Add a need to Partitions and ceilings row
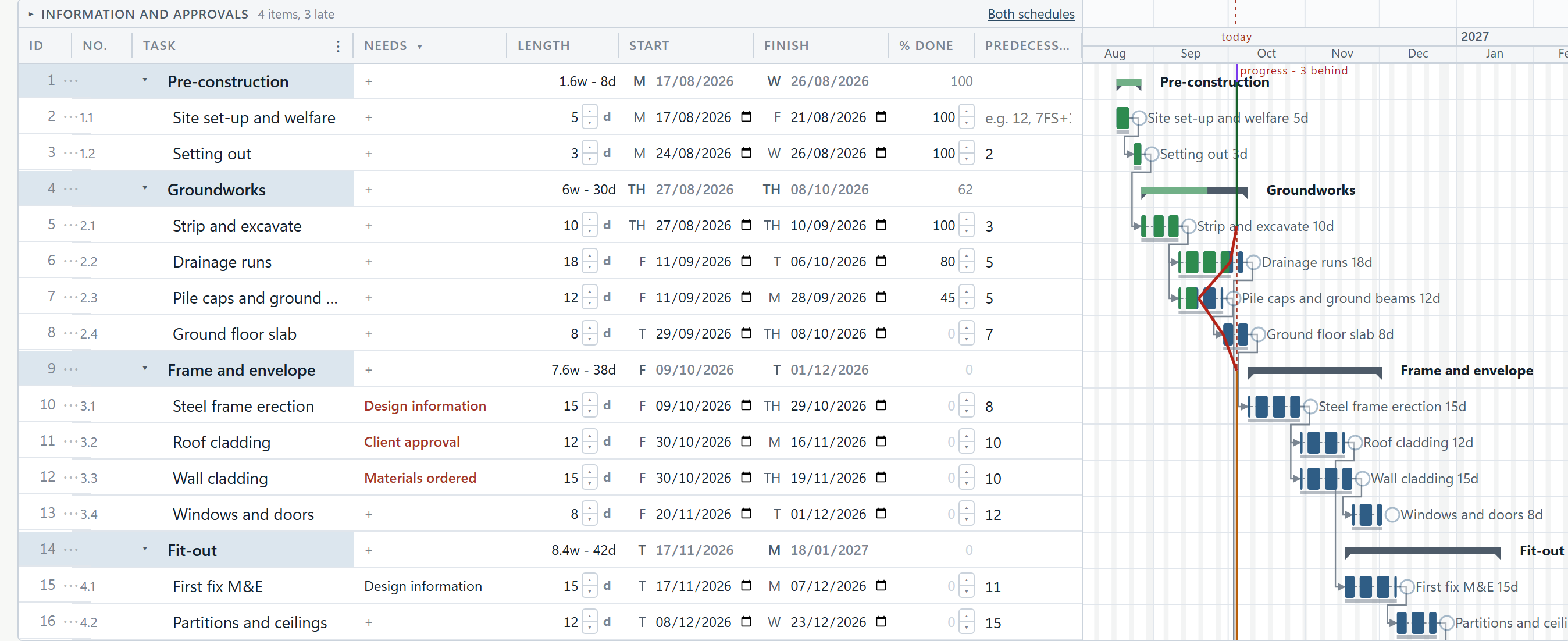Screen dimensions: 1568x641 tap(369, 622)
